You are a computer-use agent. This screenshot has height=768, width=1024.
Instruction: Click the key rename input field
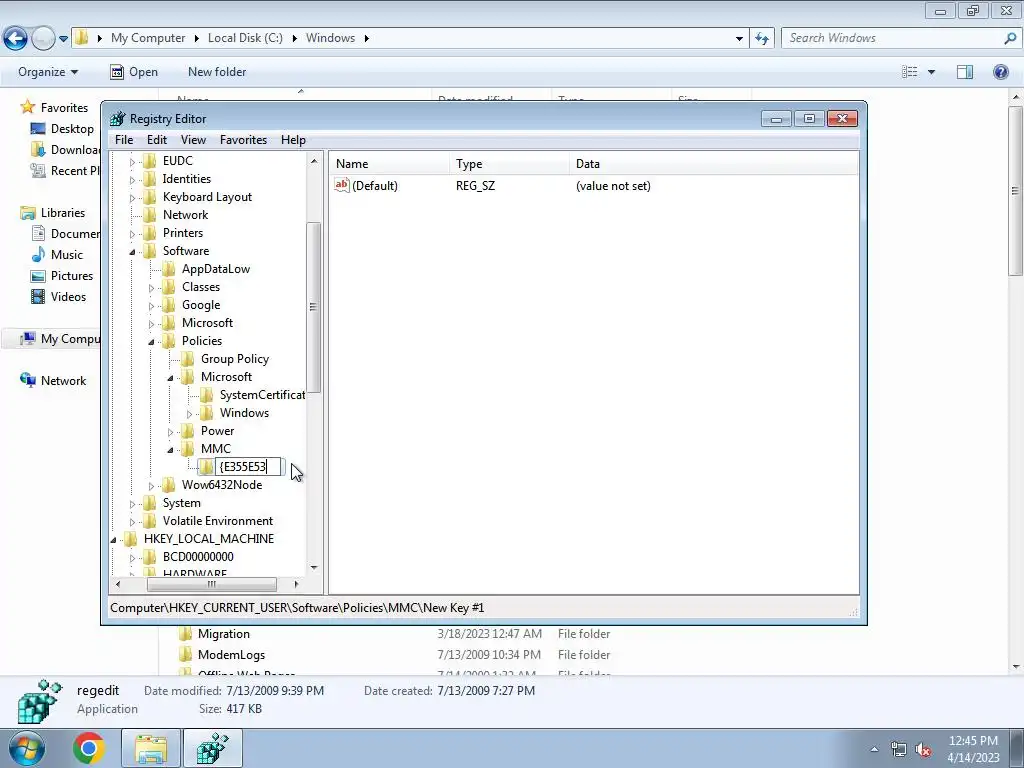point(249,466)
